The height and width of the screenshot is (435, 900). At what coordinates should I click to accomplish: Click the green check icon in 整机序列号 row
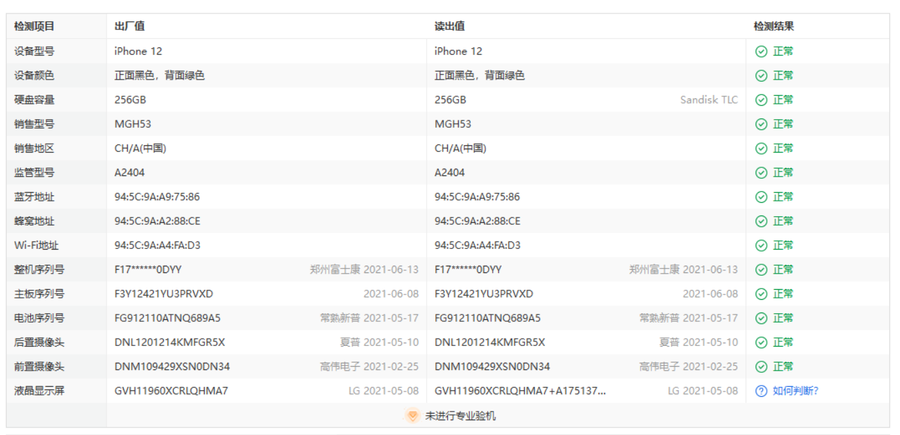point(761,270)
